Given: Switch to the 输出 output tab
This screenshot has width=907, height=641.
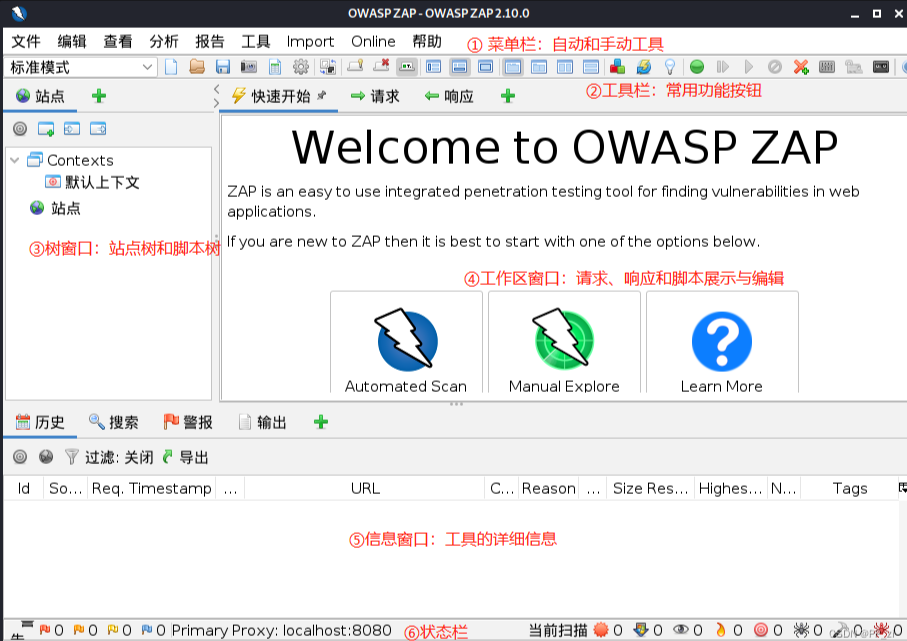Looking at the screenshot, I should [x=263, y=422].
